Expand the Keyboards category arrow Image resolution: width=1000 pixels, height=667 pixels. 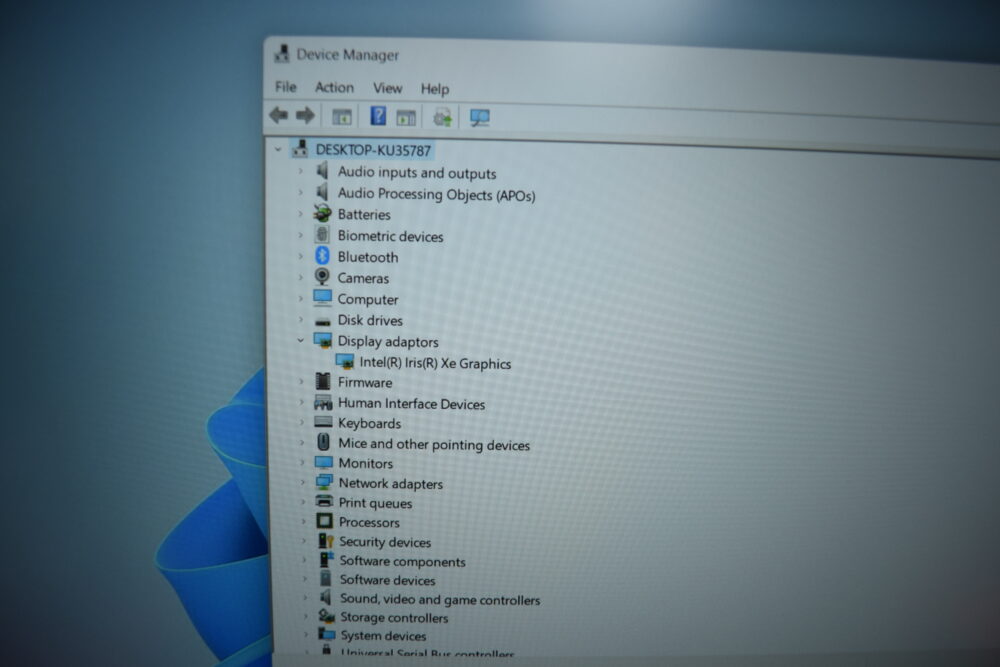(x=302, y=422)
